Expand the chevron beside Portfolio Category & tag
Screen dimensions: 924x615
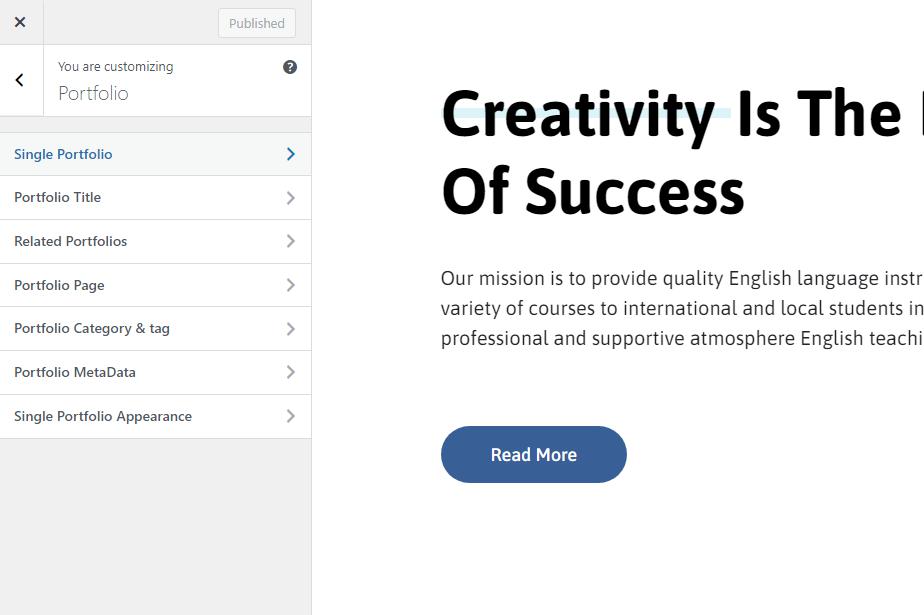[291, 329]
